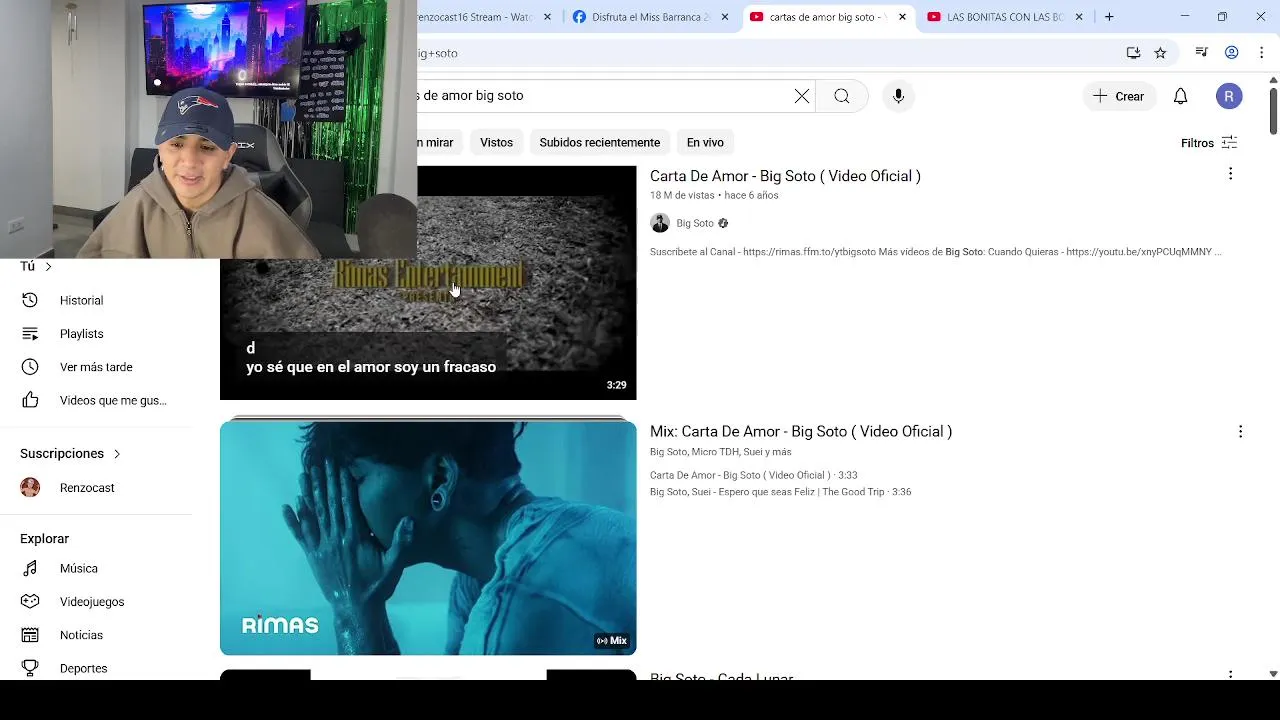1280x720 pixels.
Task: Open Carta De Amor - Big Soto video title
Action: (x=785, y=176)
